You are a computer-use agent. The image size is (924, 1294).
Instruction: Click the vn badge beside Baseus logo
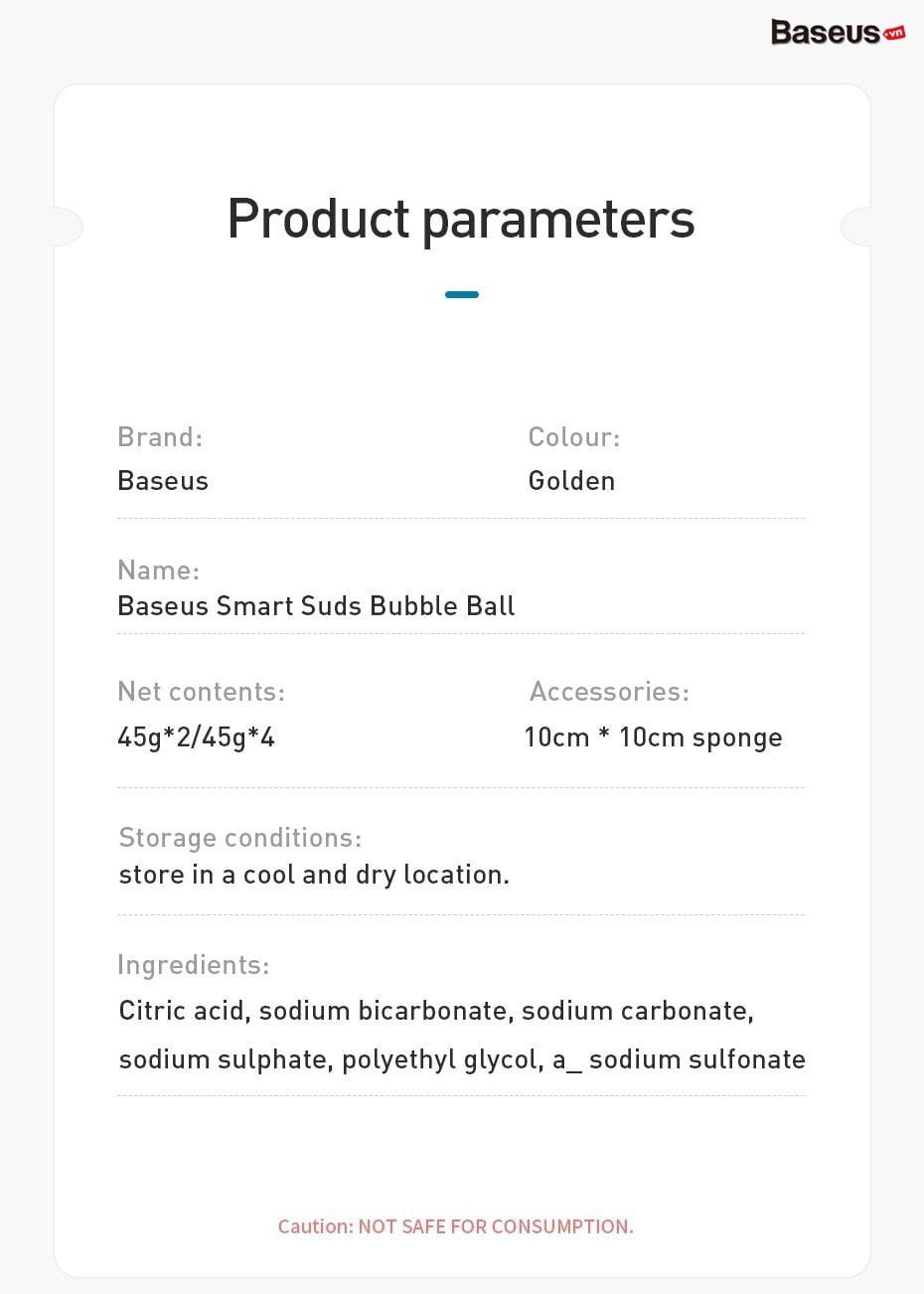pyautogui.click(x=893, y=33)
